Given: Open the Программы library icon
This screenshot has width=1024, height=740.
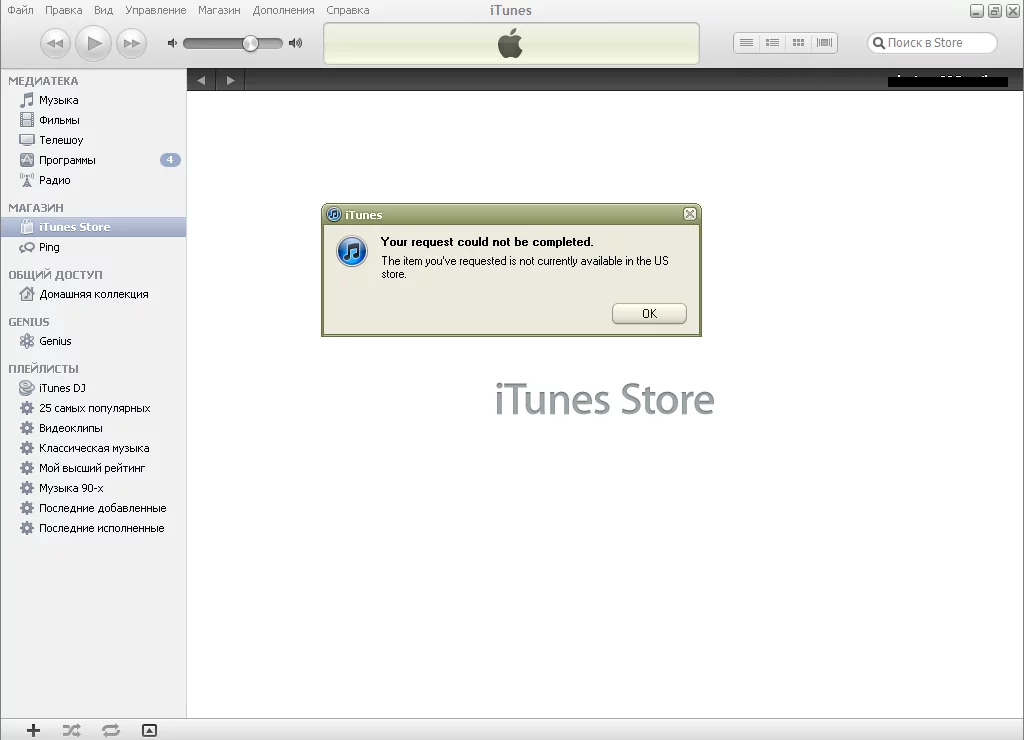Looking at the screenshot, I should click(x=27, y=160).
